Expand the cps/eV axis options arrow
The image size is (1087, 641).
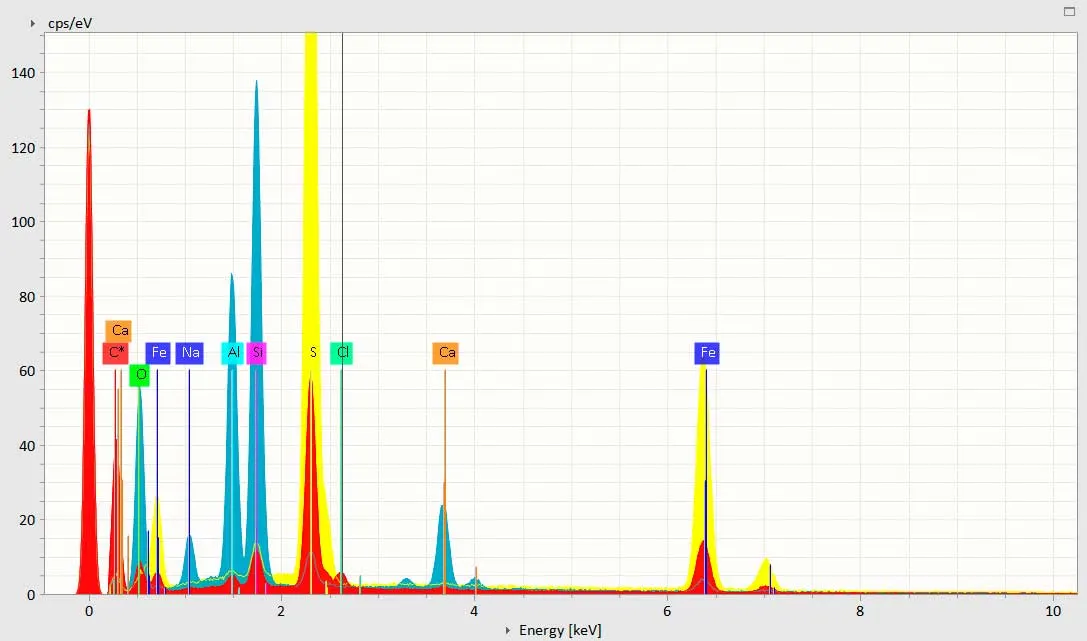pyautogui.click(x=33, y=23)
